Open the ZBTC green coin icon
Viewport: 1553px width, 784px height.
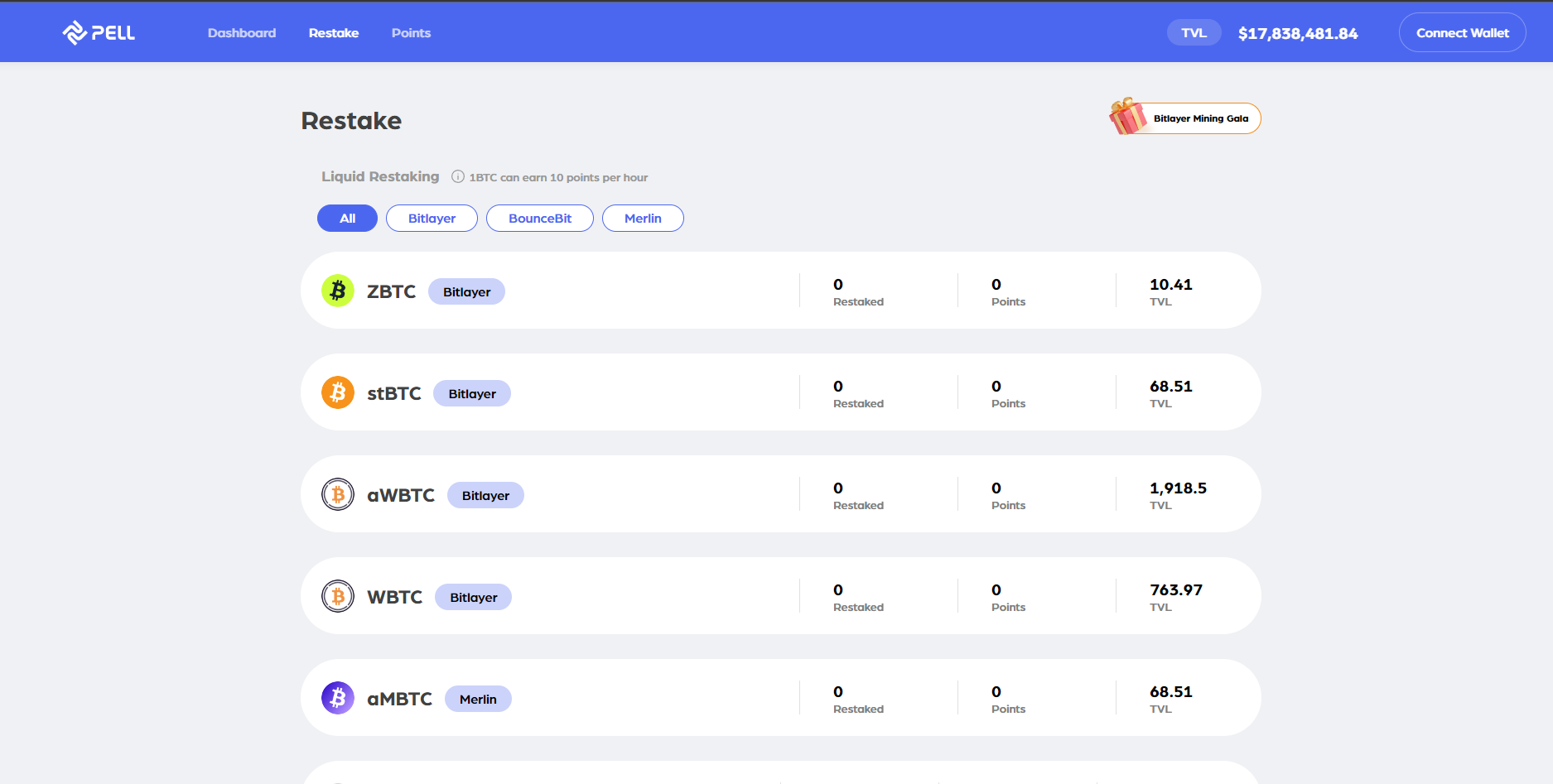point(338,291)
